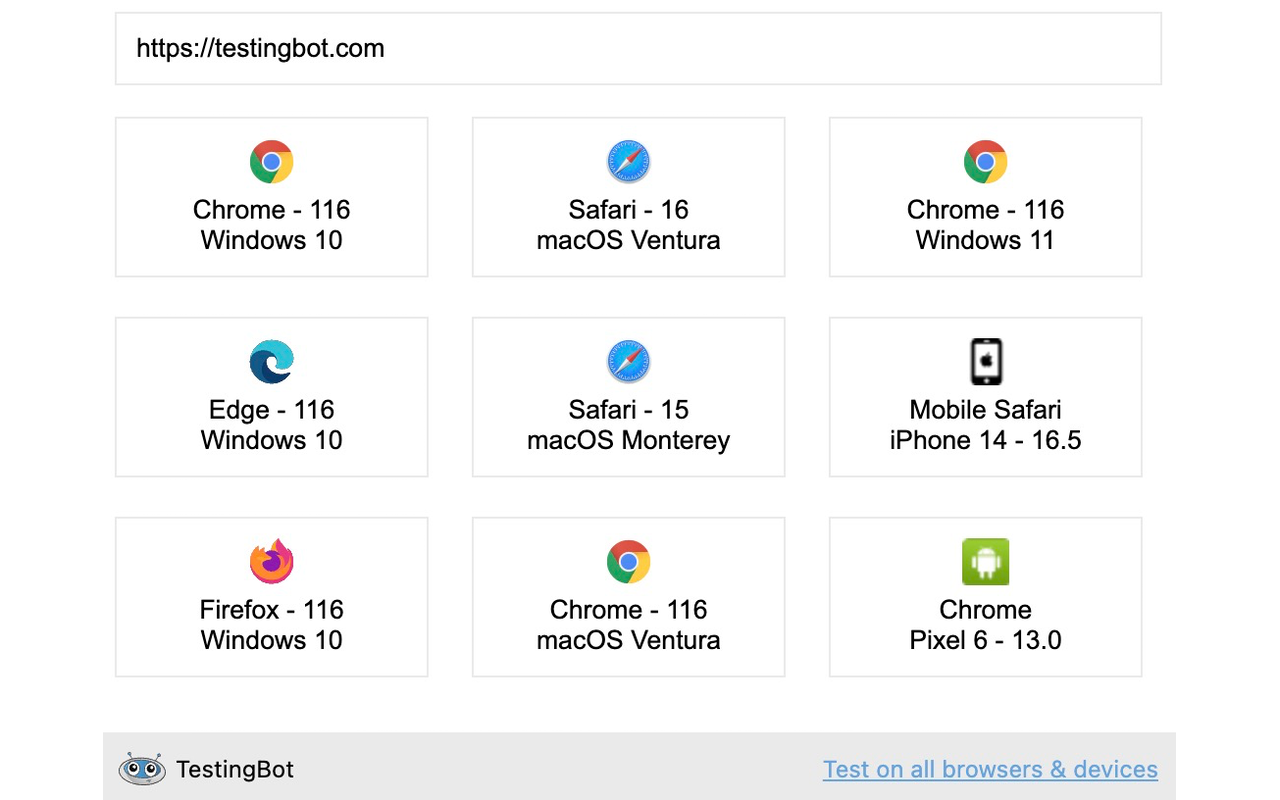Start Chrome on Pixel 6 test
The image size is (1280, 800).
point(985,597)
